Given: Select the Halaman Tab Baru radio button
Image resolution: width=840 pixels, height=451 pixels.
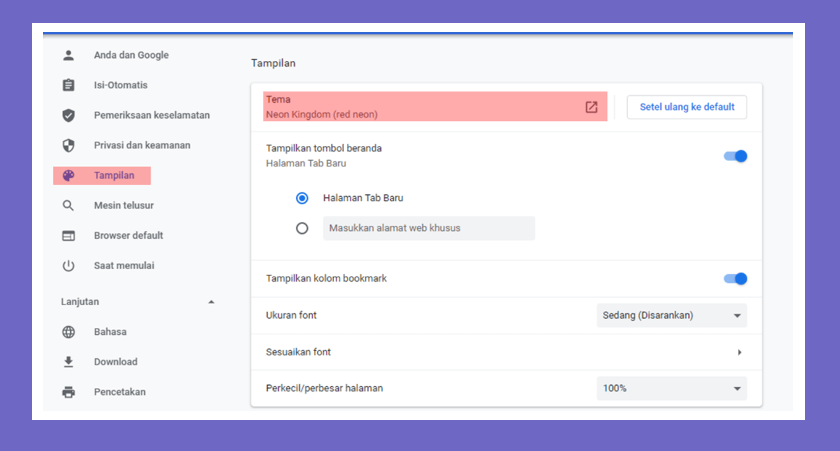Looking at the screenshot, I should (x=302, y=198).
